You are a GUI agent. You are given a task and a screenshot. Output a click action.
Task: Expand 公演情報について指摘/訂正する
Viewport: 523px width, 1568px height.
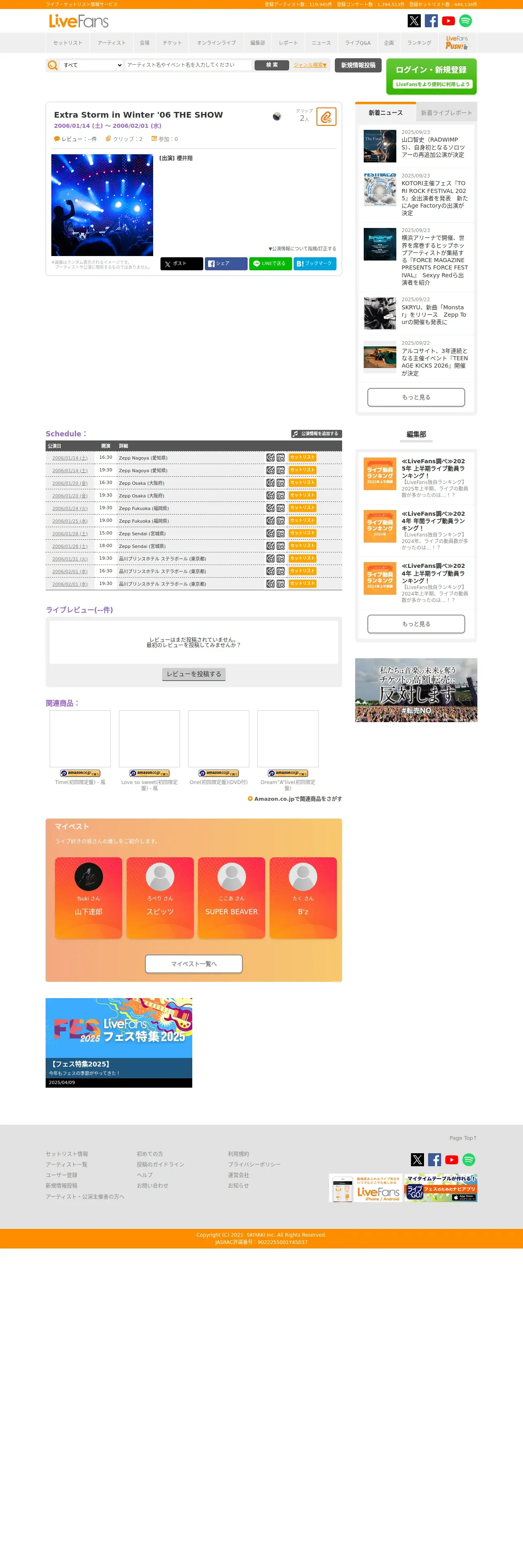pyautogui.click(x=302, y=249)
